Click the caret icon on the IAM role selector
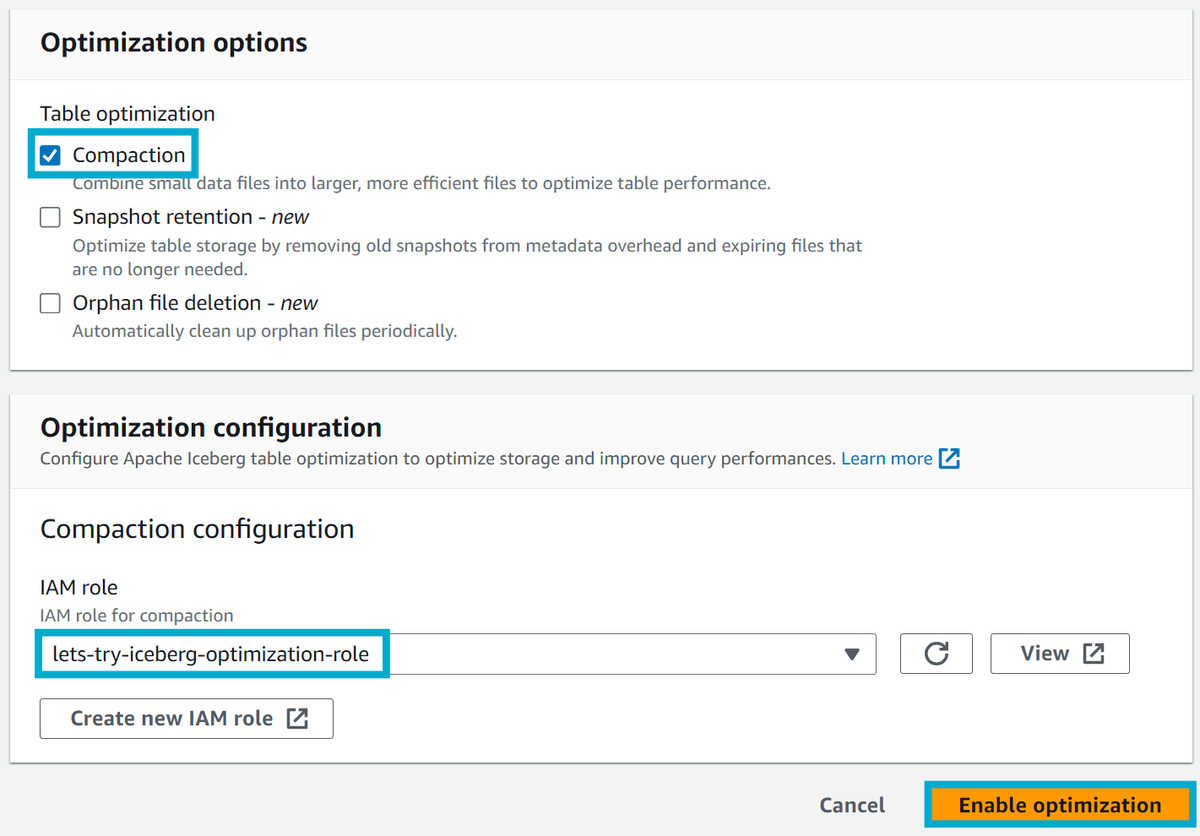Image resolution: width=1200 pixels, height=836 pixels. 853,653
